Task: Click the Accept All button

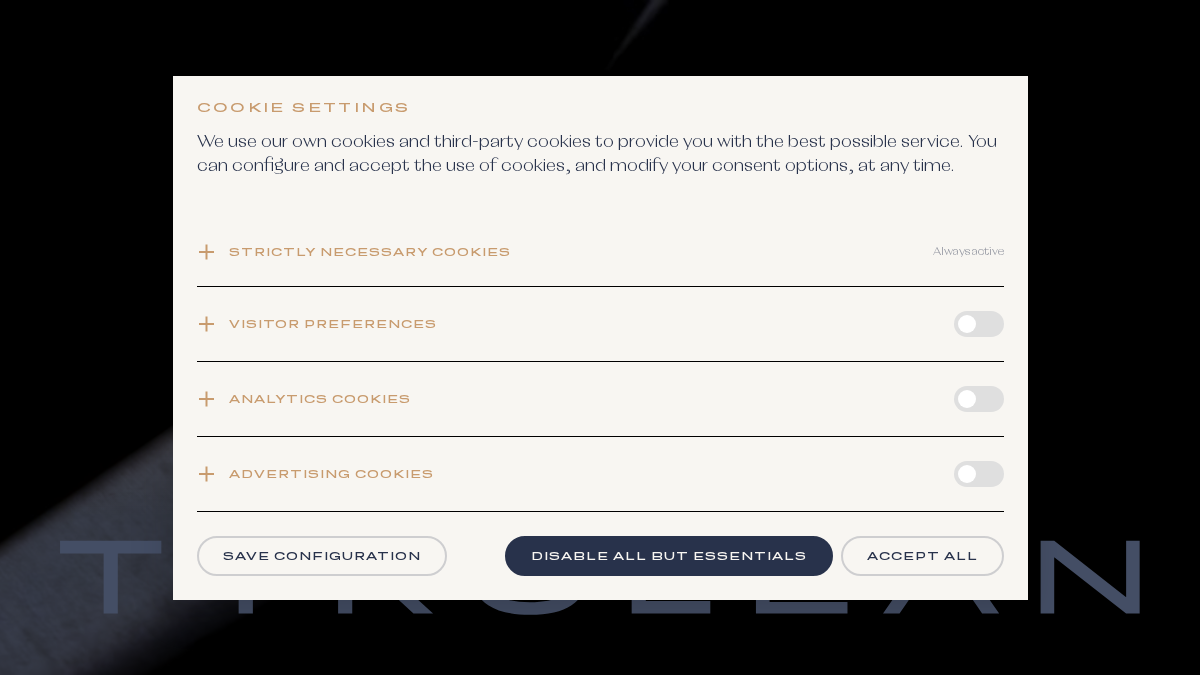Action: [x=922, y=556]
